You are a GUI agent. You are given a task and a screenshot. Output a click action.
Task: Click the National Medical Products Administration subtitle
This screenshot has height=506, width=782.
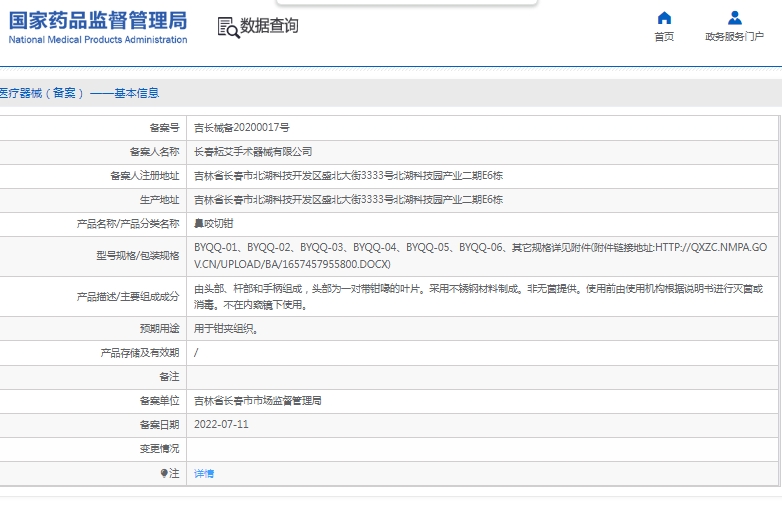click(98, 39)
